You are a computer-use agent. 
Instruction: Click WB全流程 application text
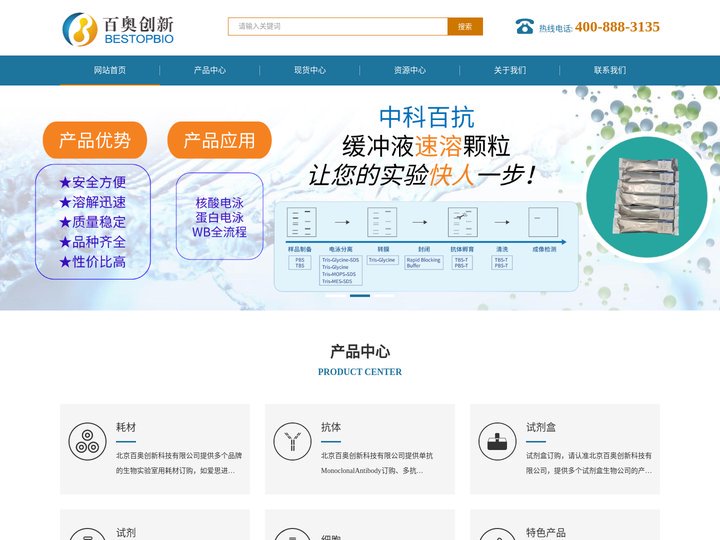(219, 232)
